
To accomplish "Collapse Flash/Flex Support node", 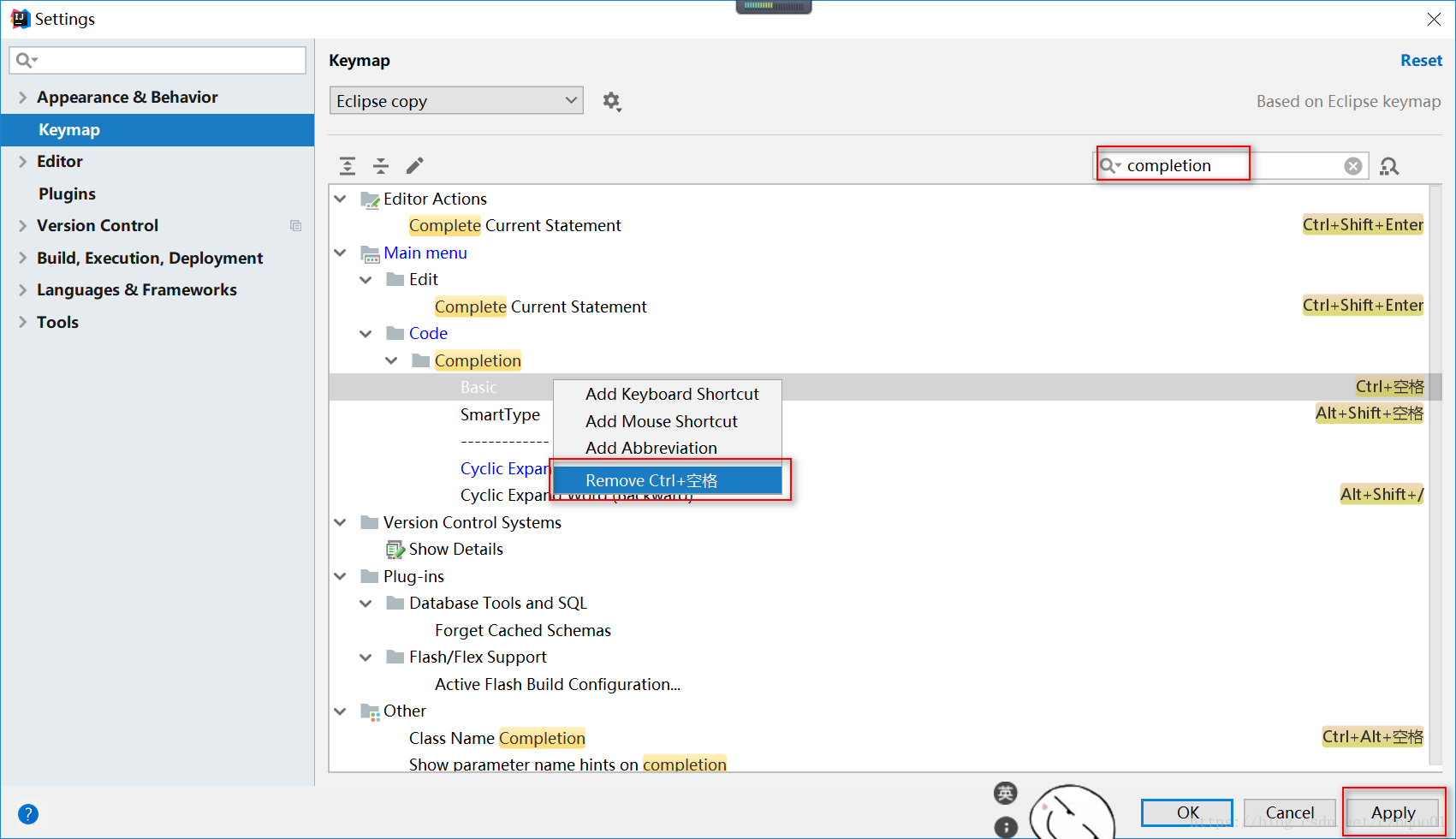I will click(366, 658).
